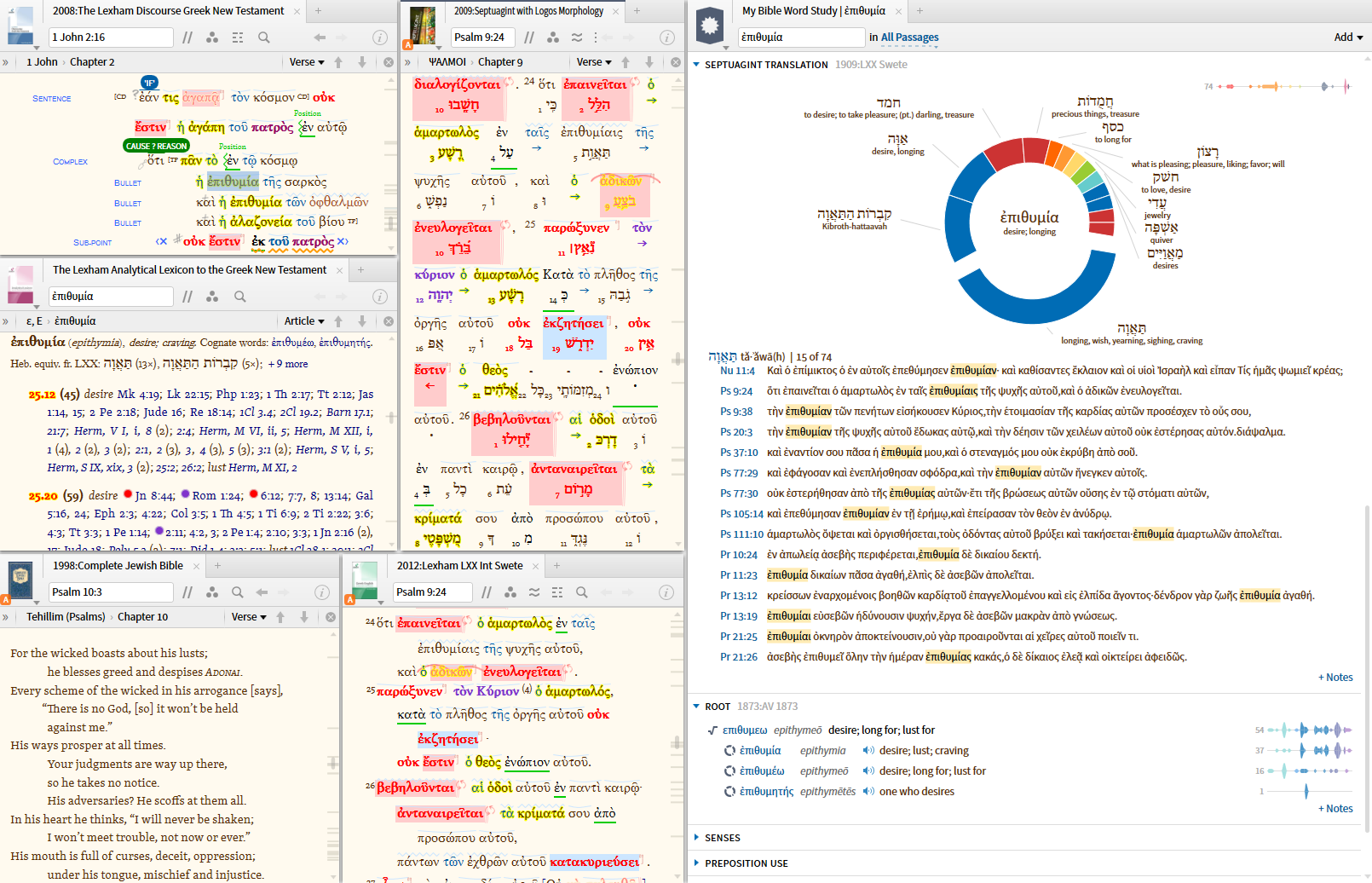Select the My Bible Word Study tab

pos(813,11)
